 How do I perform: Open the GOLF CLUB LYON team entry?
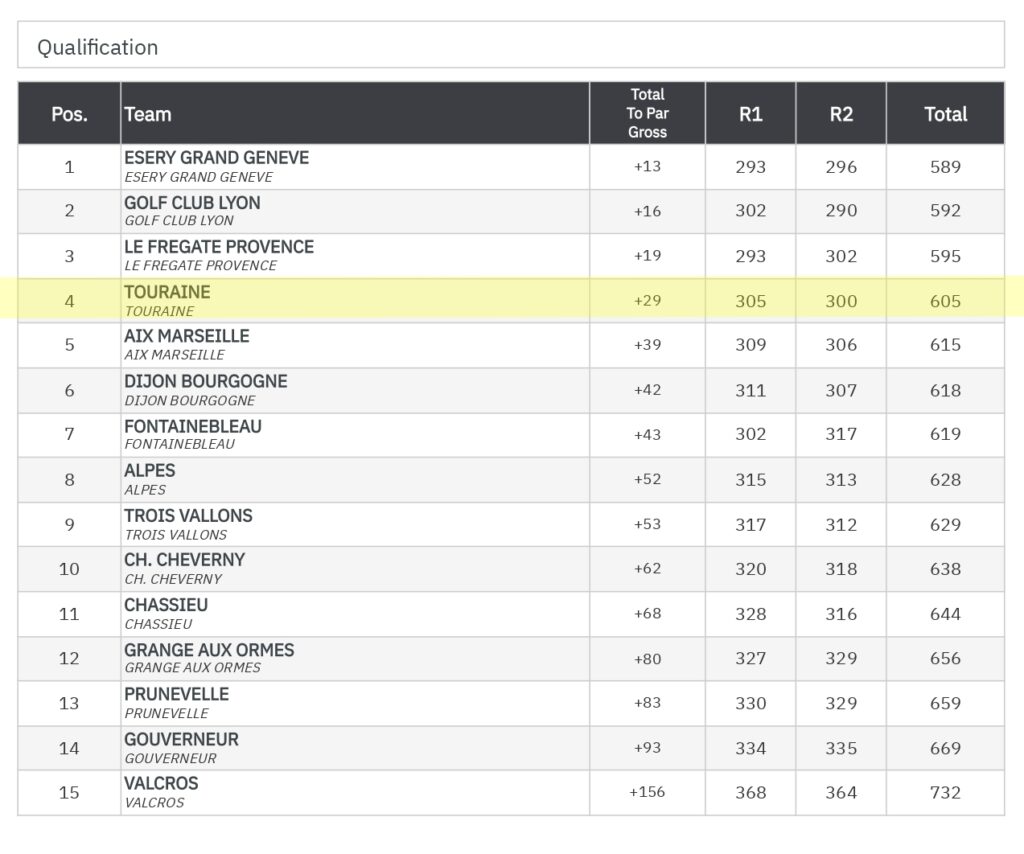pyautogui.click(x=192, y=203)
